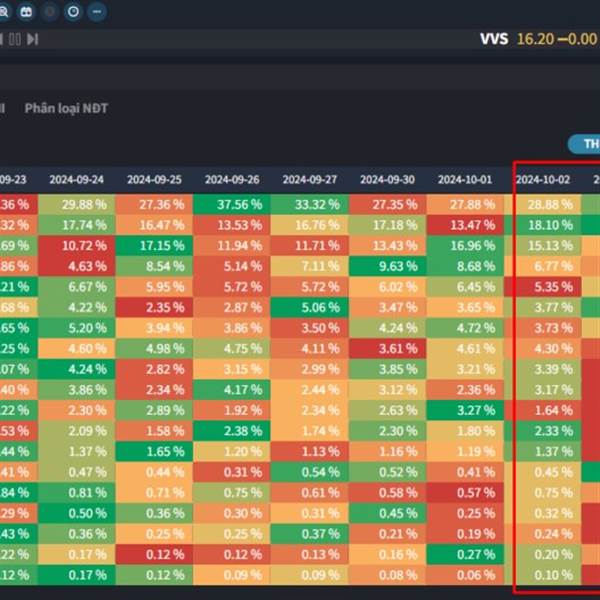Image resolution: width=600 pixels, height=600 pixels.
Task: Click the 28.88 % cell
Action: tap(543, 204)
